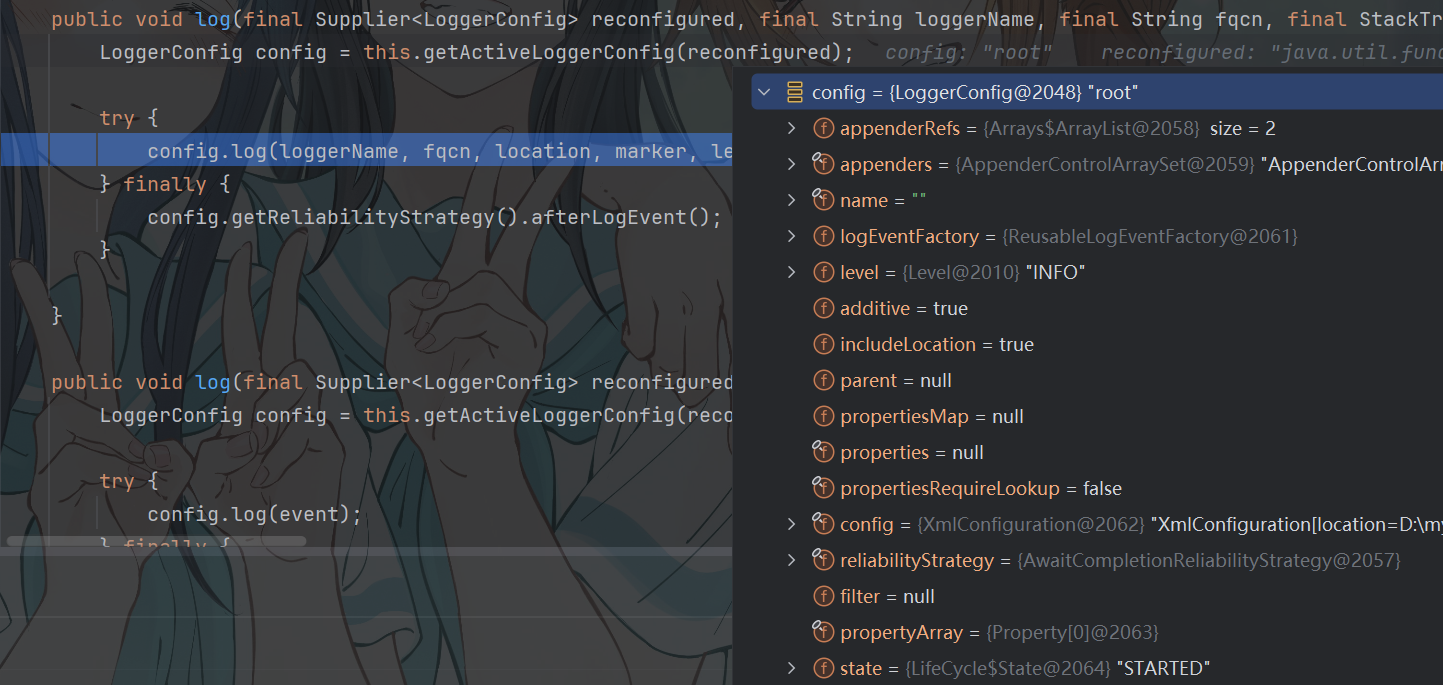Click the inline hint config: "root"

click(x=969, y=52)
